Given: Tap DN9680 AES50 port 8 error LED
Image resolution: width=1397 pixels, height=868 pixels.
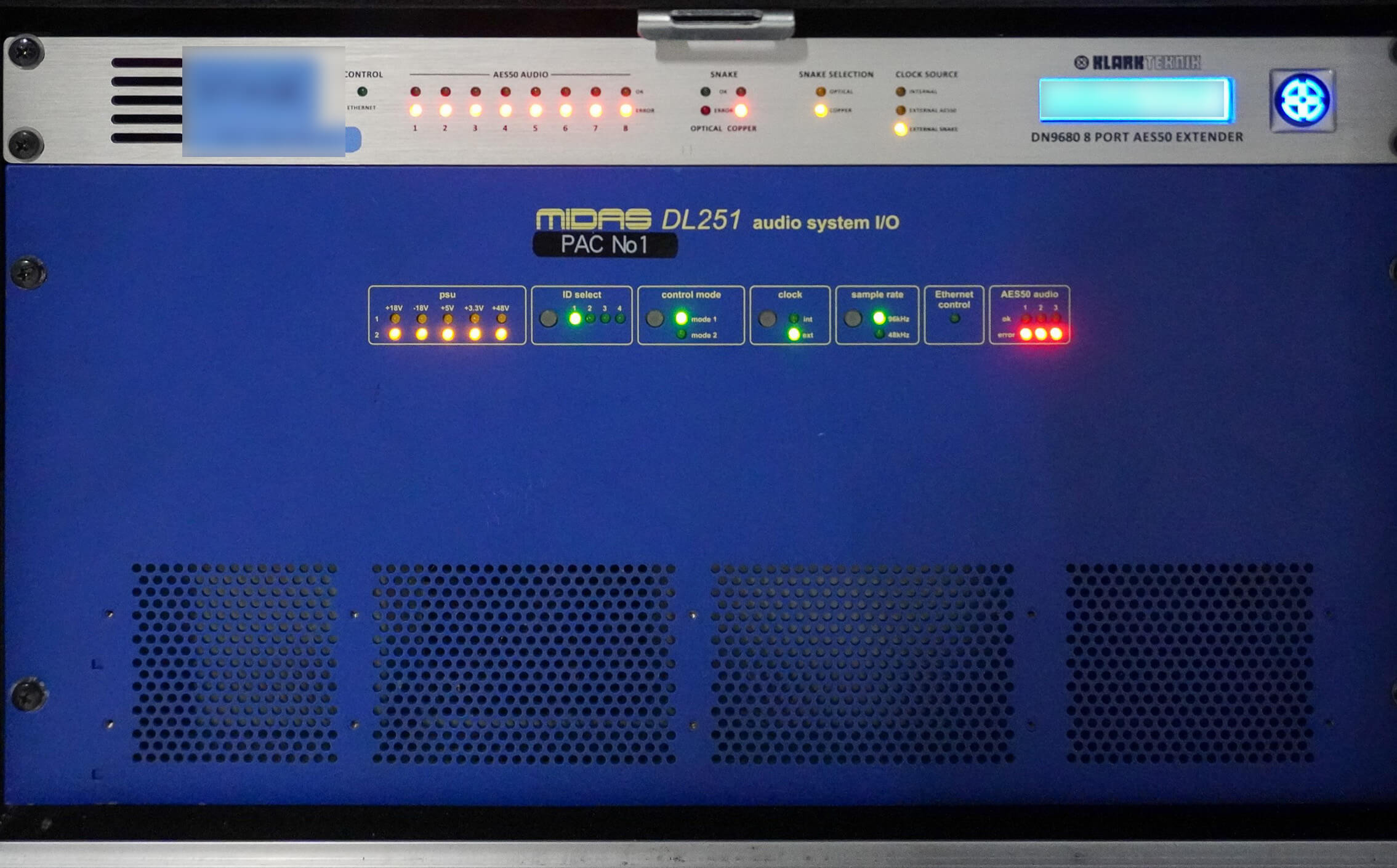Looking at the screenshot, I should (x=626, y=111).
